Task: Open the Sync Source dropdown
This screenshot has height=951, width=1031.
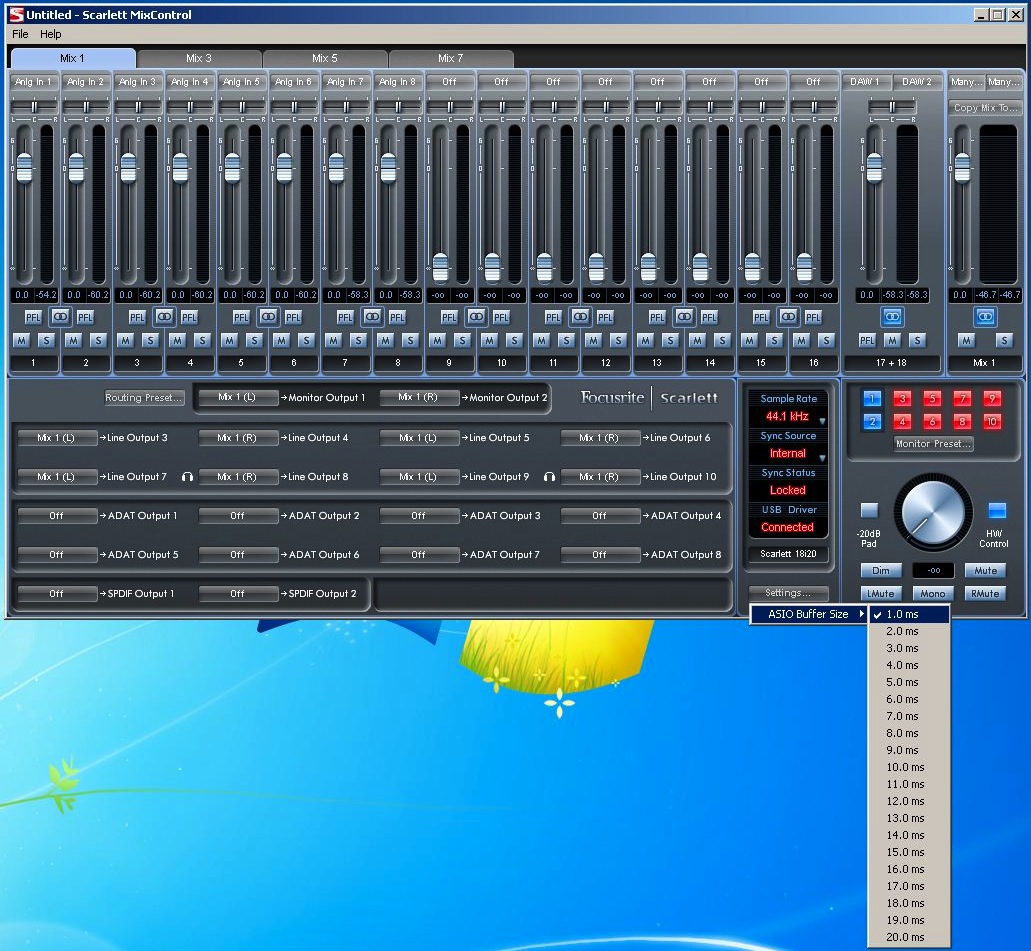Action: click(788, 453)
